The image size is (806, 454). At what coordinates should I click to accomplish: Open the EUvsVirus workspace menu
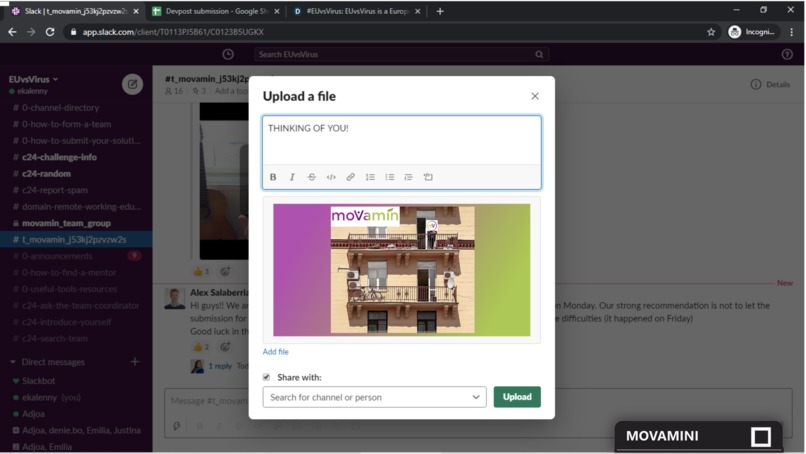33,79
